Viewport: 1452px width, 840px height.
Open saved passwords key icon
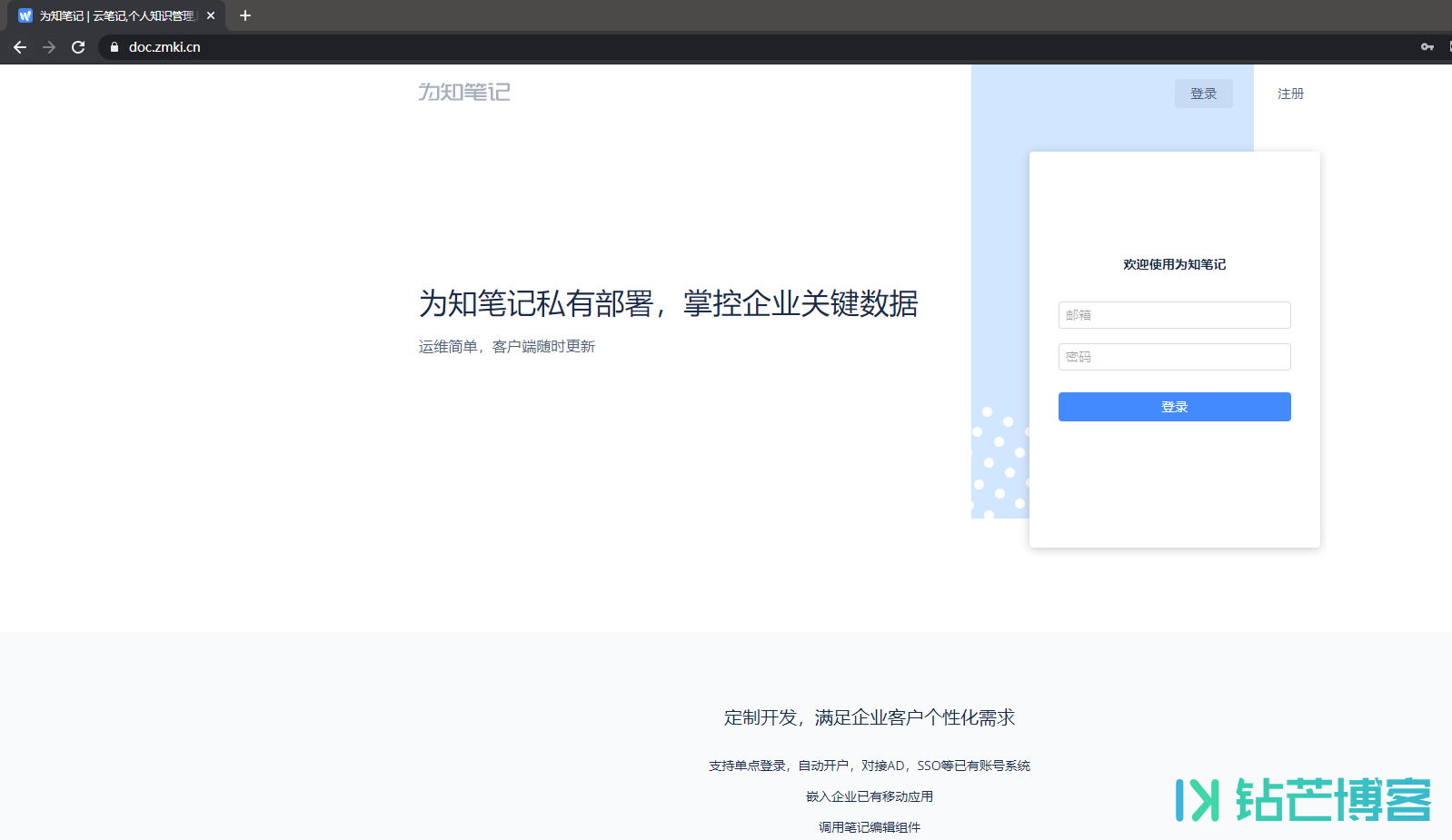(x=1427, y=47)
